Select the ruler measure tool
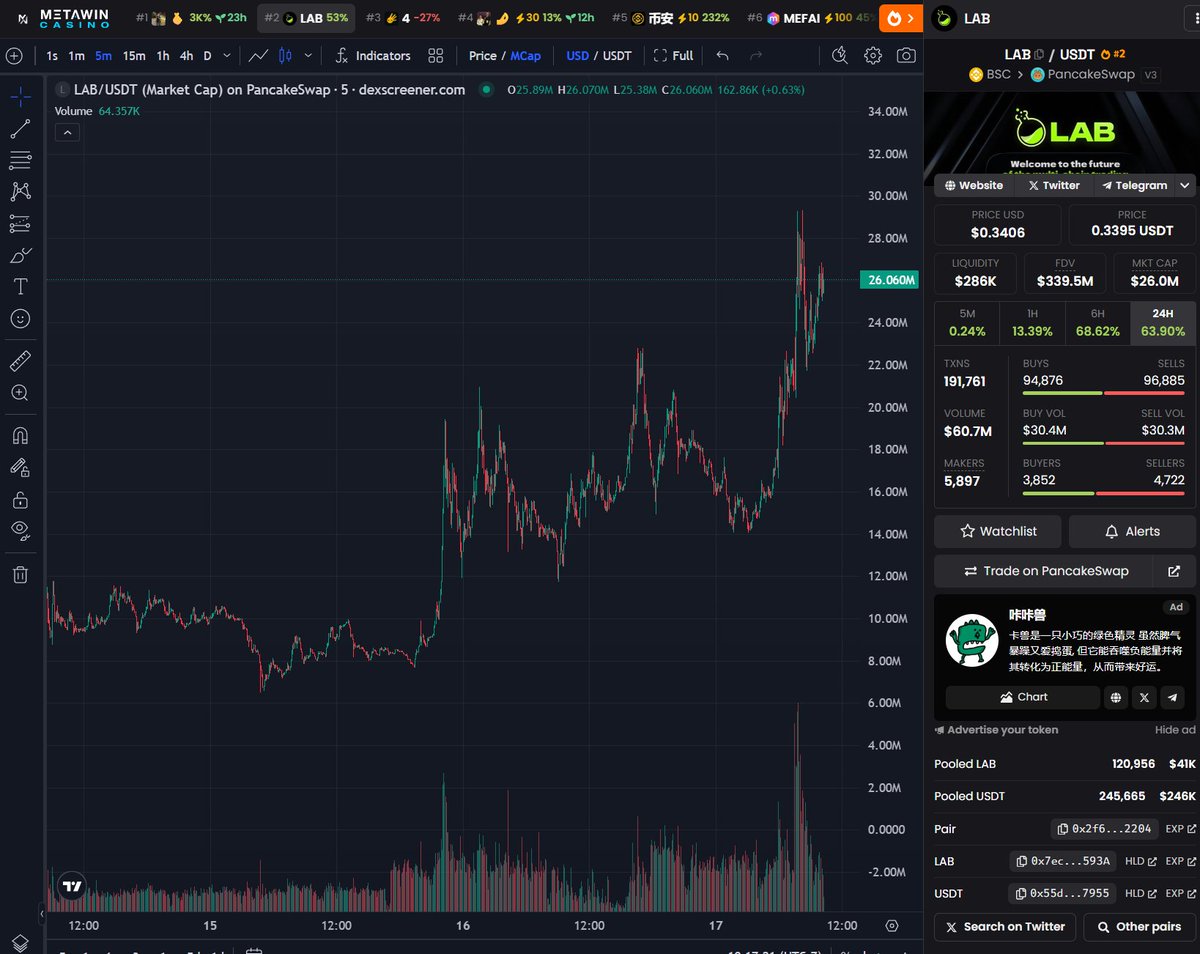 20,361
